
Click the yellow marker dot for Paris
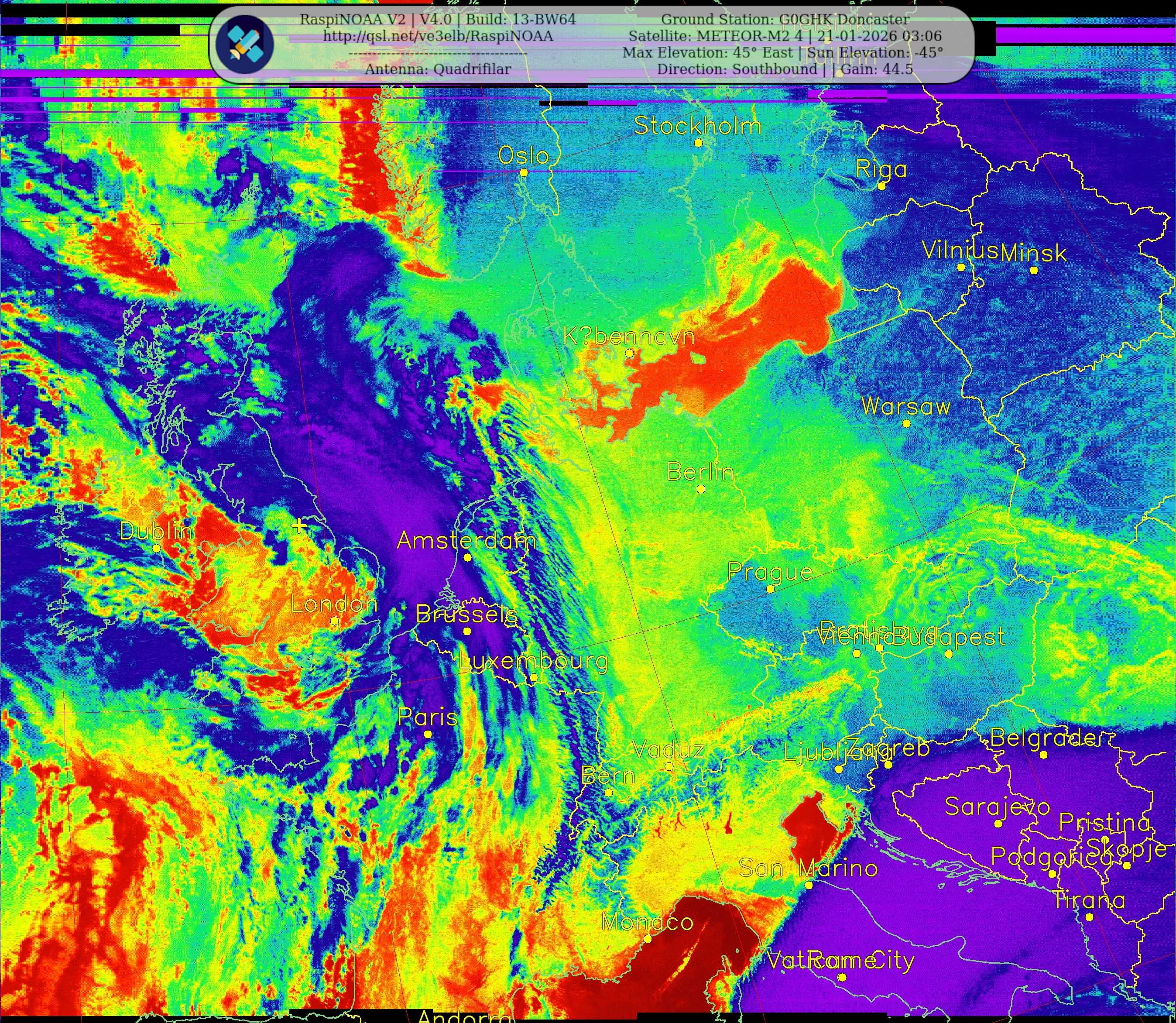(428, 734)
